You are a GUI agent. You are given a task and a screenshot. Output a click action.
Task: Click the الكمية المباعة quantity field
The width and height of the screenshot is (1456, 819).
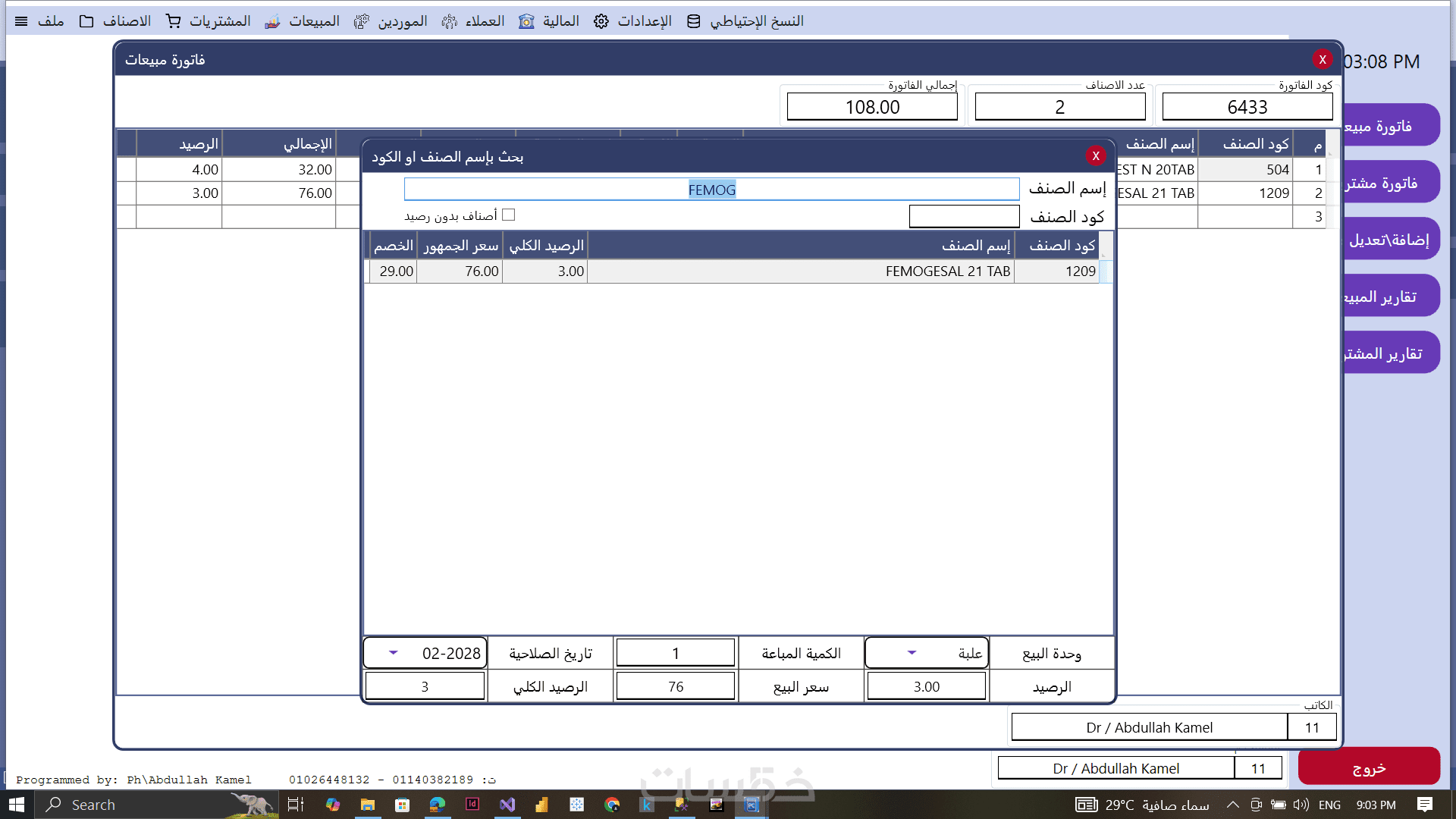tap(675, 653)
